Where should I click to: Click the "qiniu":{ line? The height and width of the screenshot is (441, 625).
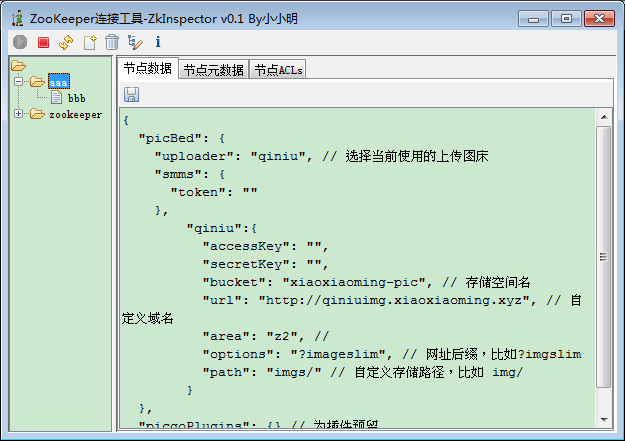[222, 228]
